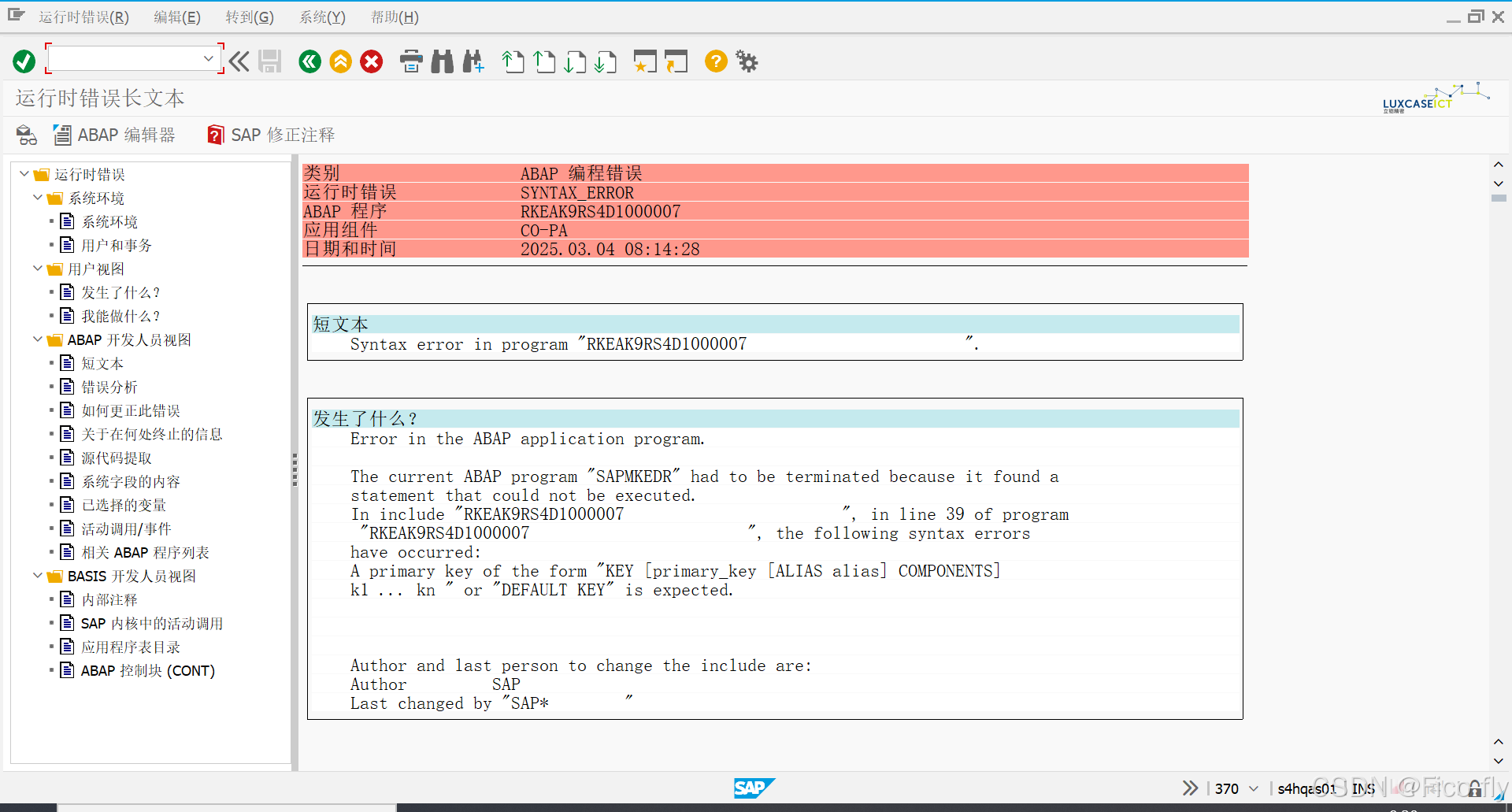The height and width of the screenshot is (812, 1512).
Task: Open Customize Local Layout gear icon
Action: [747, 61]
